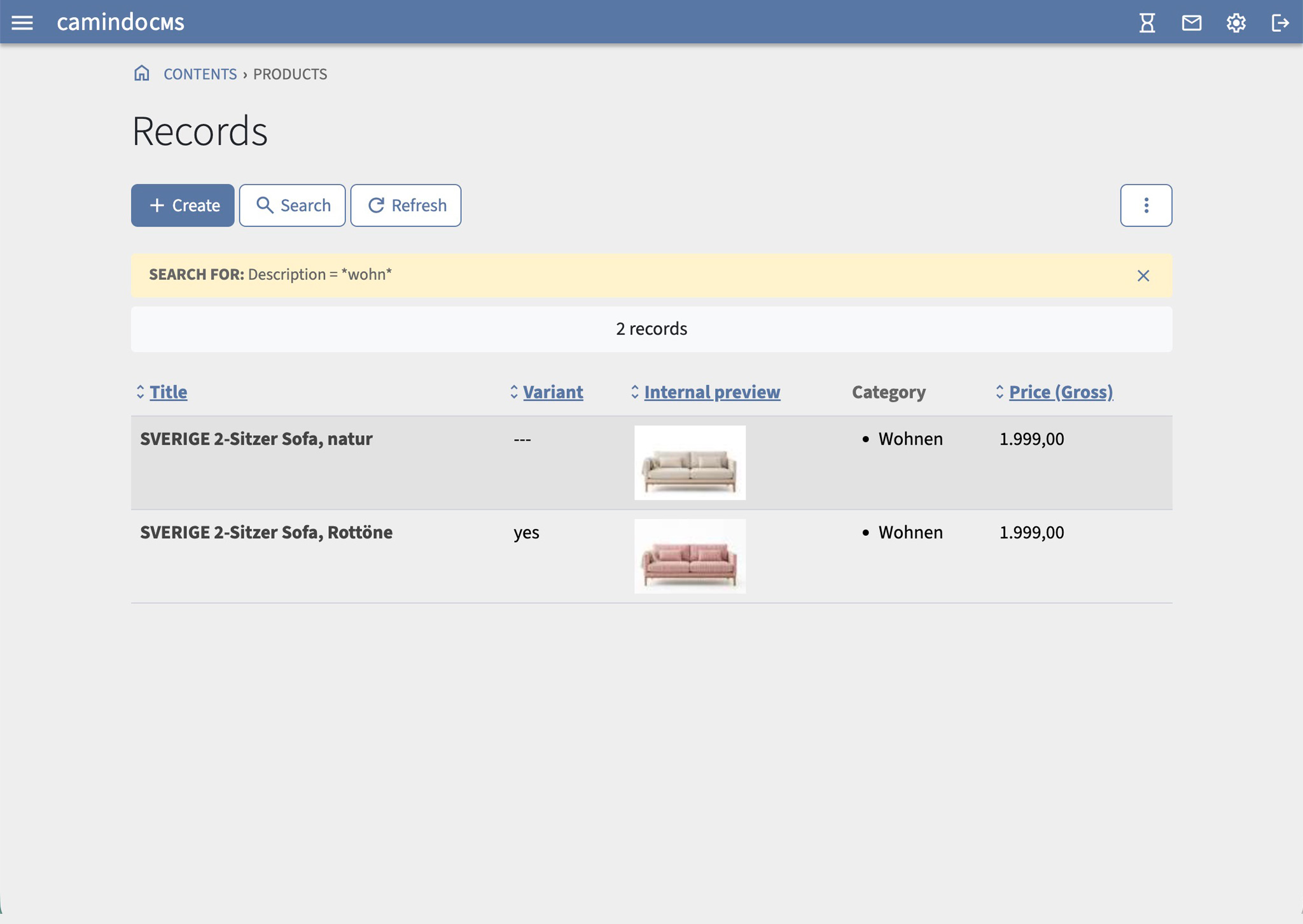
Task: Create a new record
Action: (183, 206)
